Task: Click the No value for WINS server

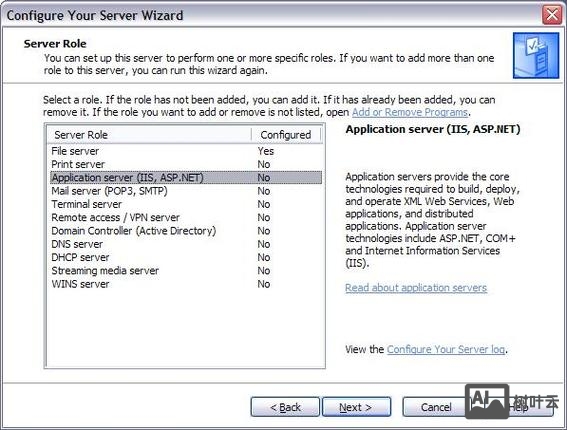Action: coord(264,284)
